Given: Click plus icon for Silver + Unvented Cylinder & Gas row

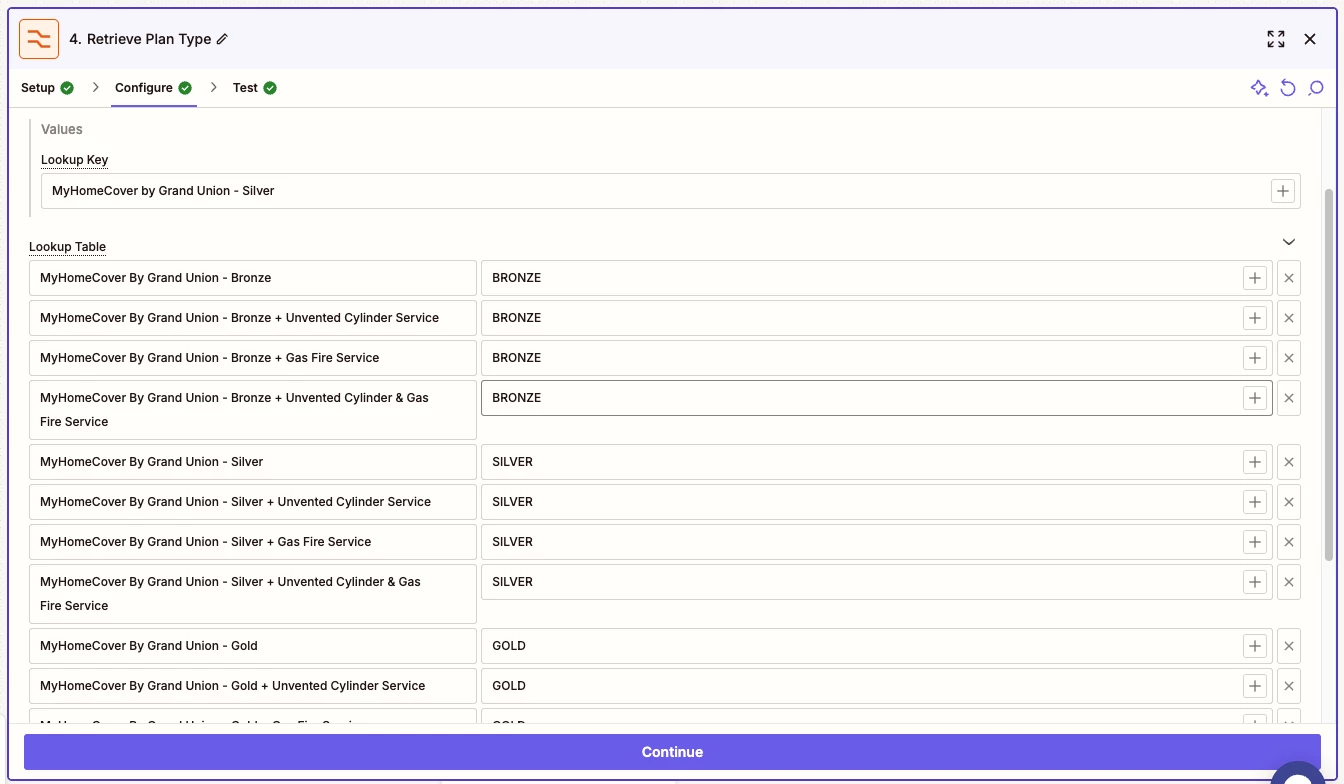Looking at the screenshot, I should (x=1255, y=582).
